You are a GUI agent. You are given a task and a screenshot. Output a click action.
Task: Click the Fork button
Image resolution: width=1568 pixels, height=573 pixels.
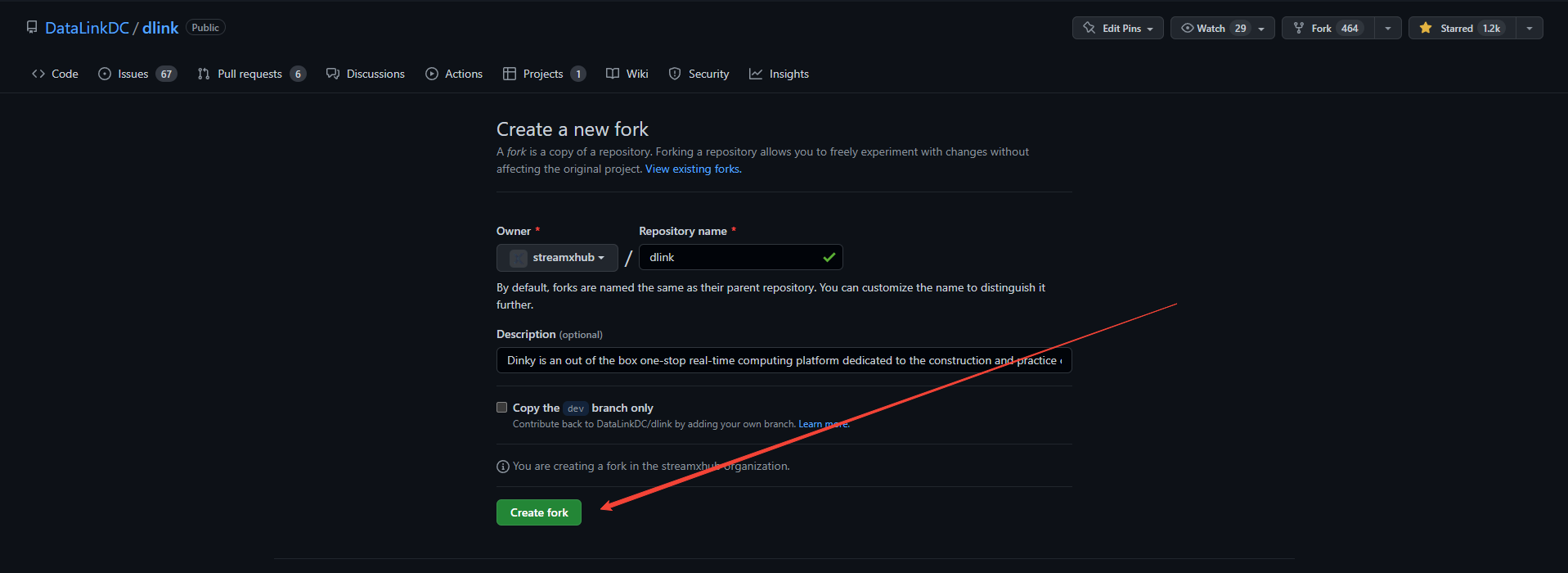pos(1328,28)
